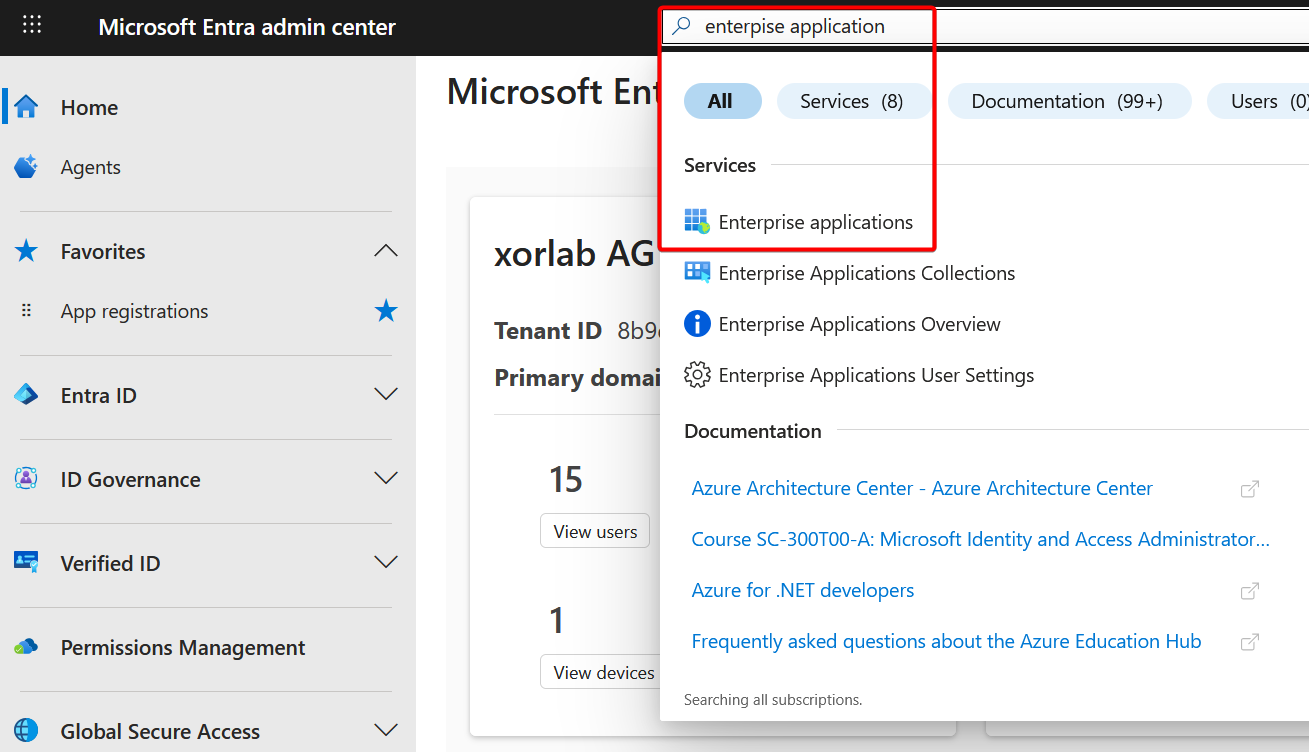Click the user count 15
1309x752 pixels.
click(x=566, y=480)
